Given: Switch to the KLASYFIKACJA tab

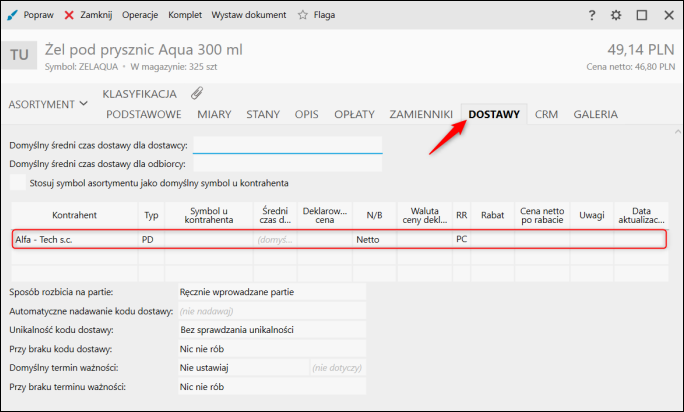Looking at the screenshot, I should [x=140, y=94].
